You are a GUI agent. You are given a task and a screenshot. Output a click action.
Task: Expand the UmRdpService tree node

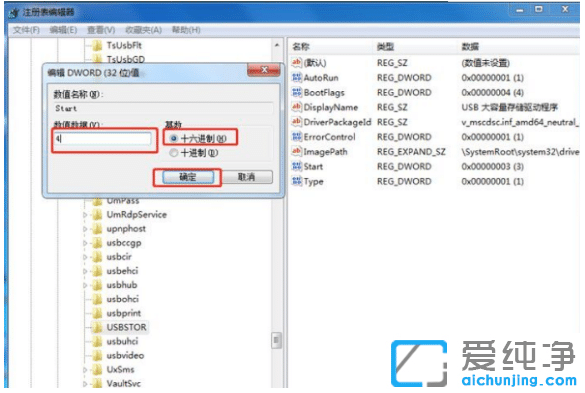85,215
